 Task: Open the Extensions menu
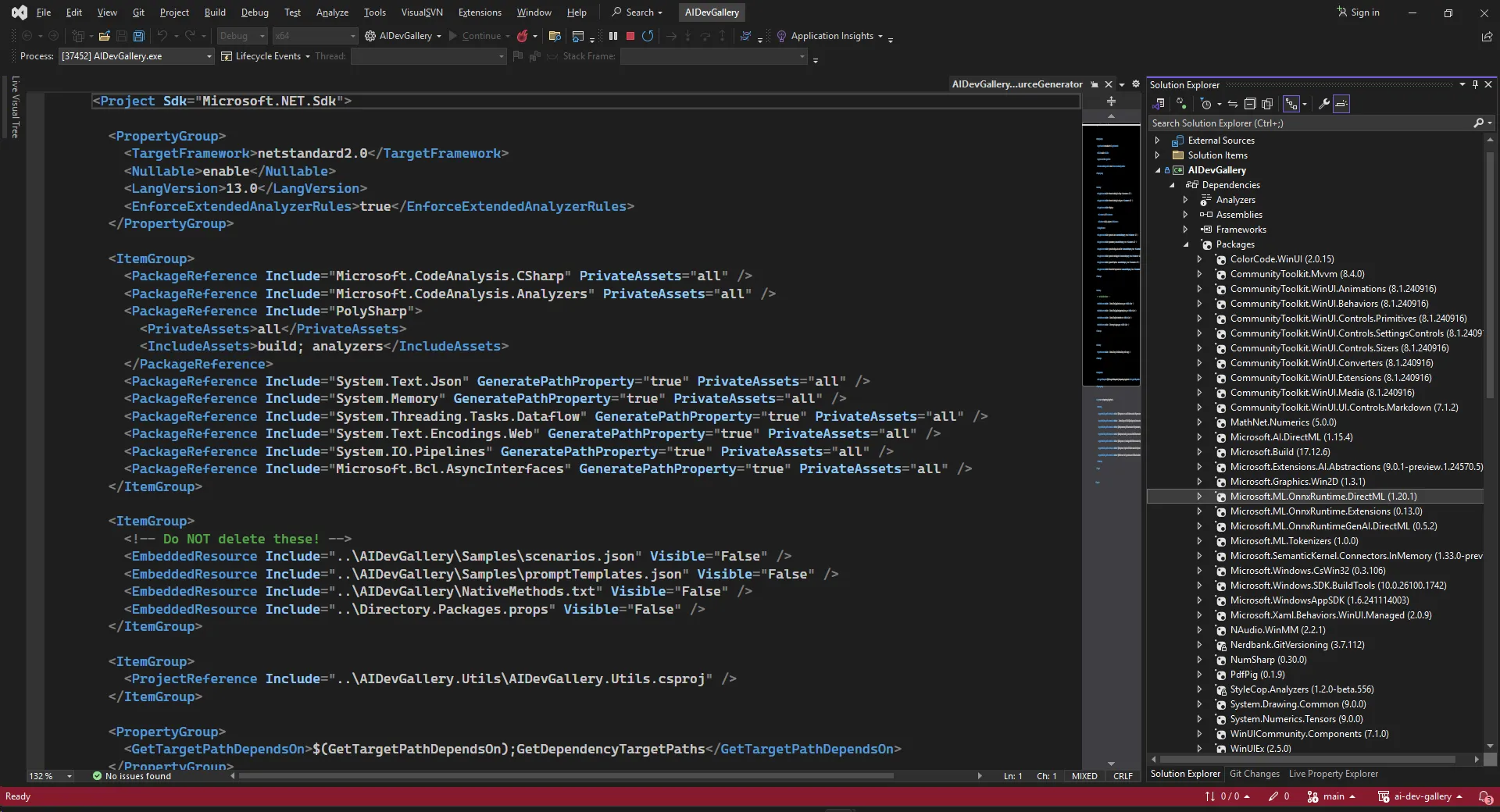coord(480,12)
